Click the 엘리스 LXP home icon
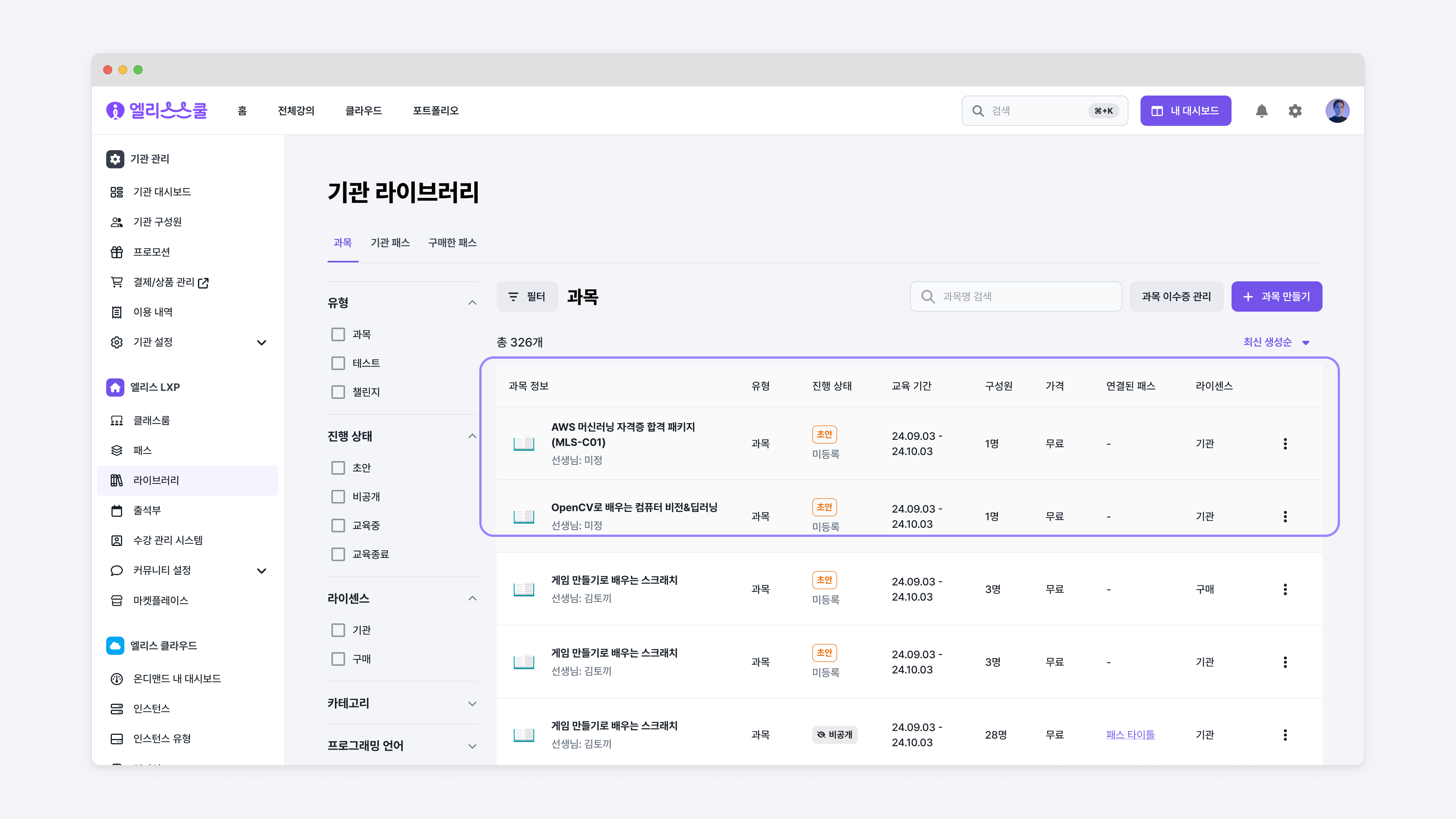The height and width of the screenshot is (819, 1456). point(115,387)
